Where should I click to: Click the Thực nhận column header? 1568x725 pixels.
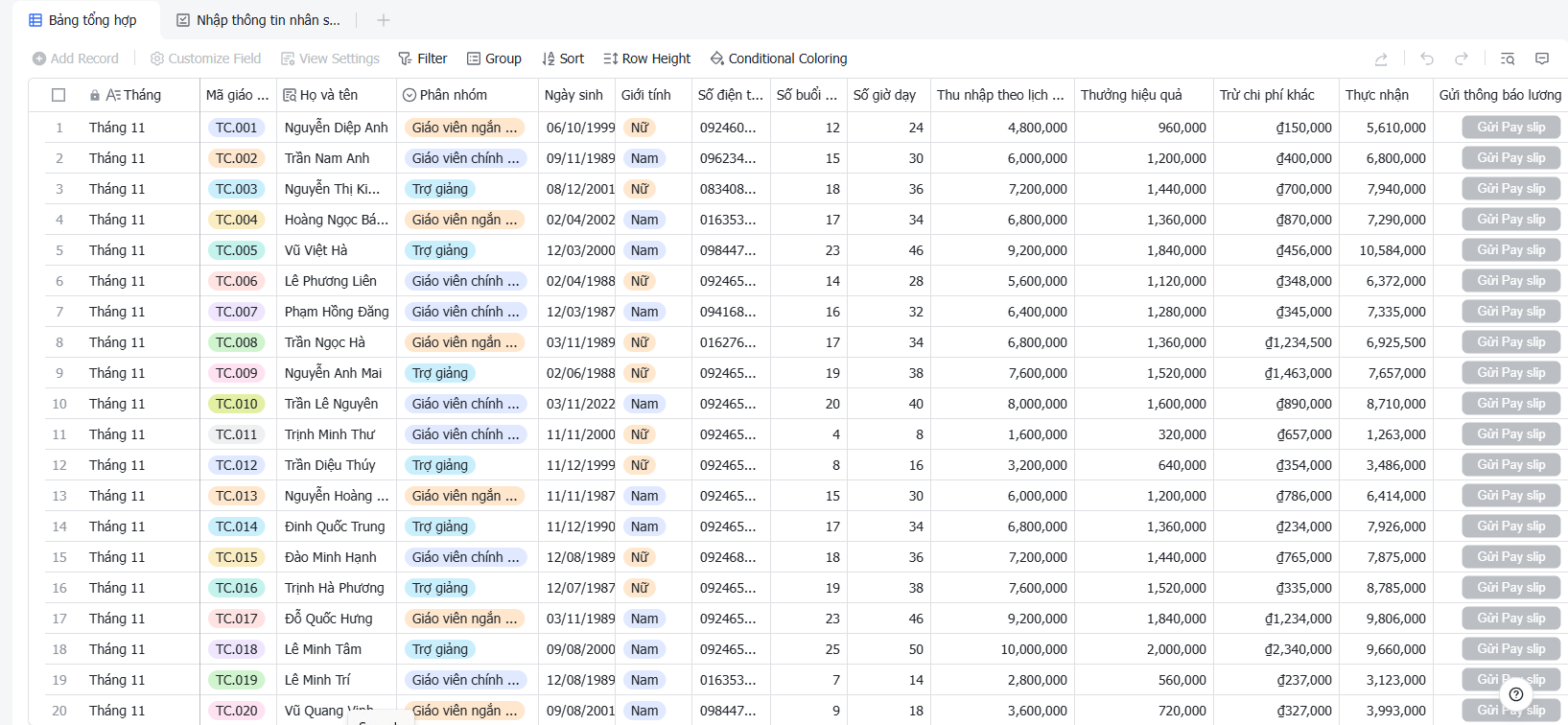coord(1386,95)
